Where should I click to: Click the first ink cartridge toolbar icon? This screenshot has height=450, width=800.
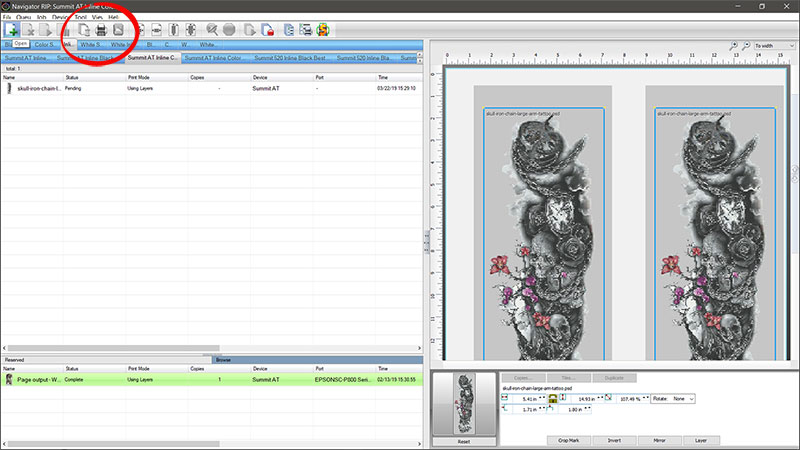pyautogui.click(x=173, y=30)
